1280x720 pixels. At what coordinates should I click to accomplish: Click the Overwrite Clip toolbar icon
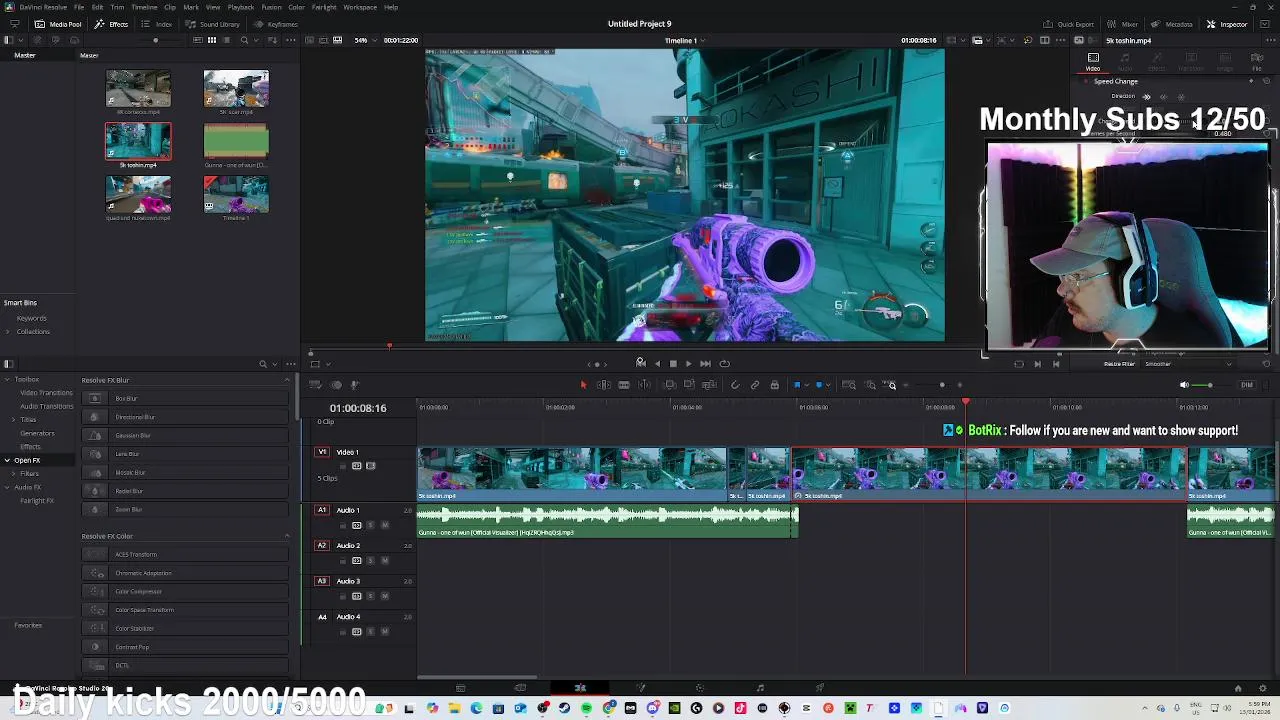689,385
